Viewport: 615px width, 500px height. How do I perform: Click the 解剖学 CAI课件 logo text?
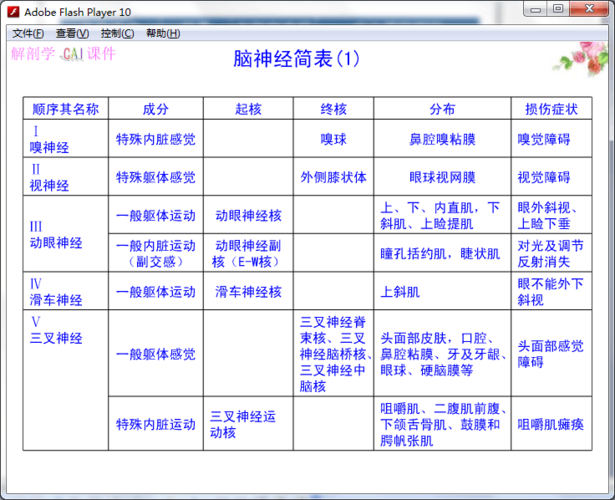[x=63, y=54]
